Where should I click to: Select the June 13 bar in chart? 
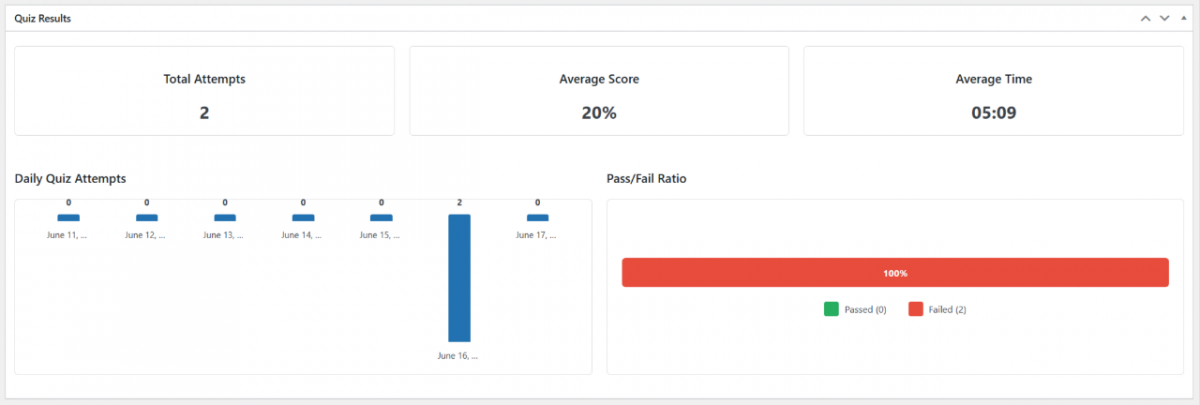pos(225,218)
